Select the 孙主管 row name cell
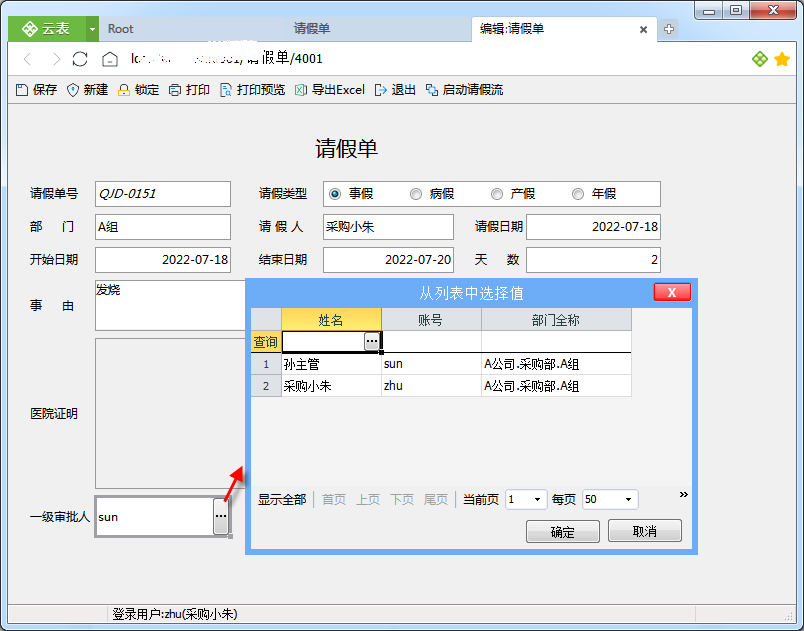The height and width of the screenshot is (631, 804). (x=331, y=364)
